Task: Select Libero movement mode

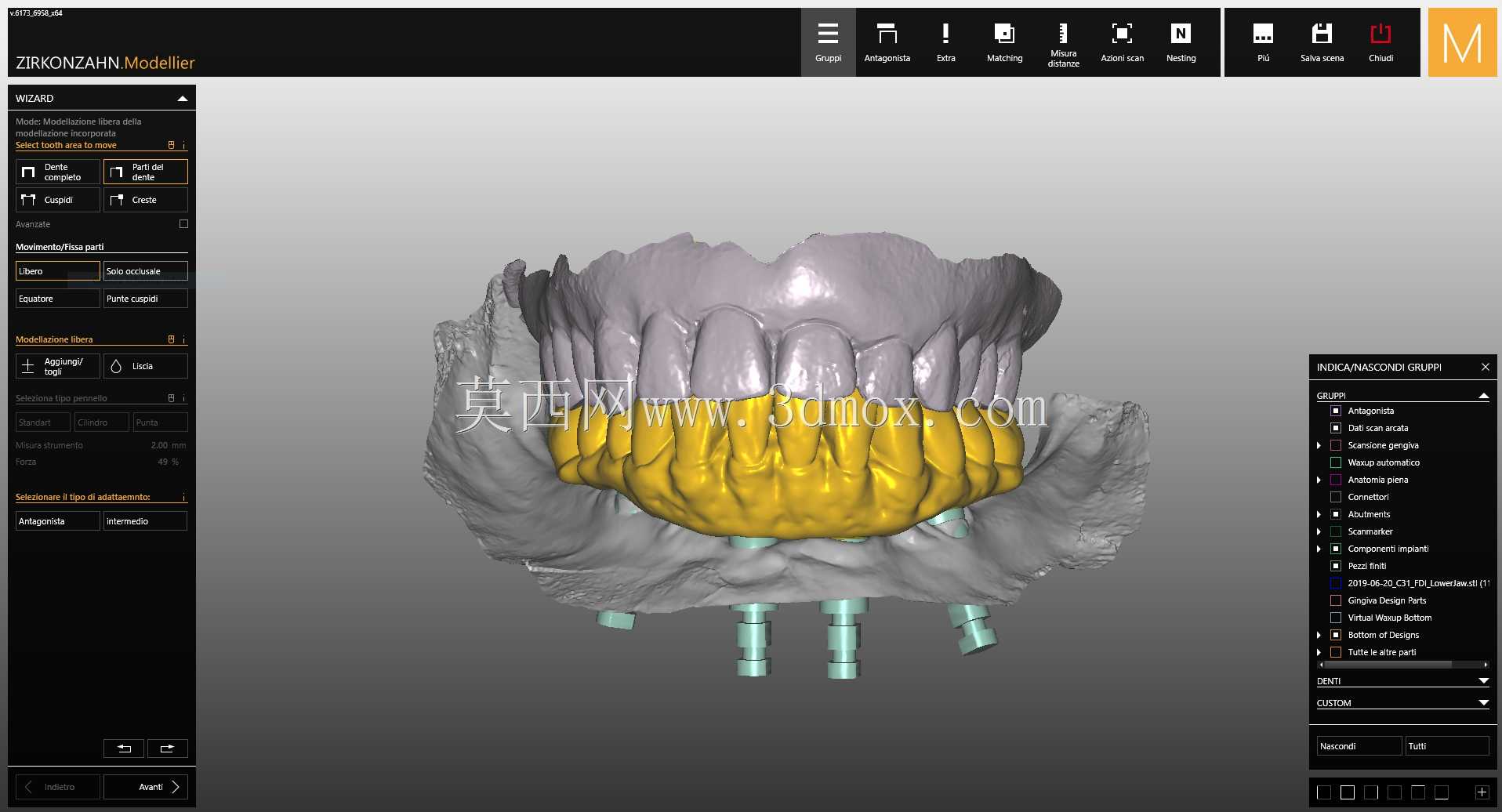Action: click(58, 271)
